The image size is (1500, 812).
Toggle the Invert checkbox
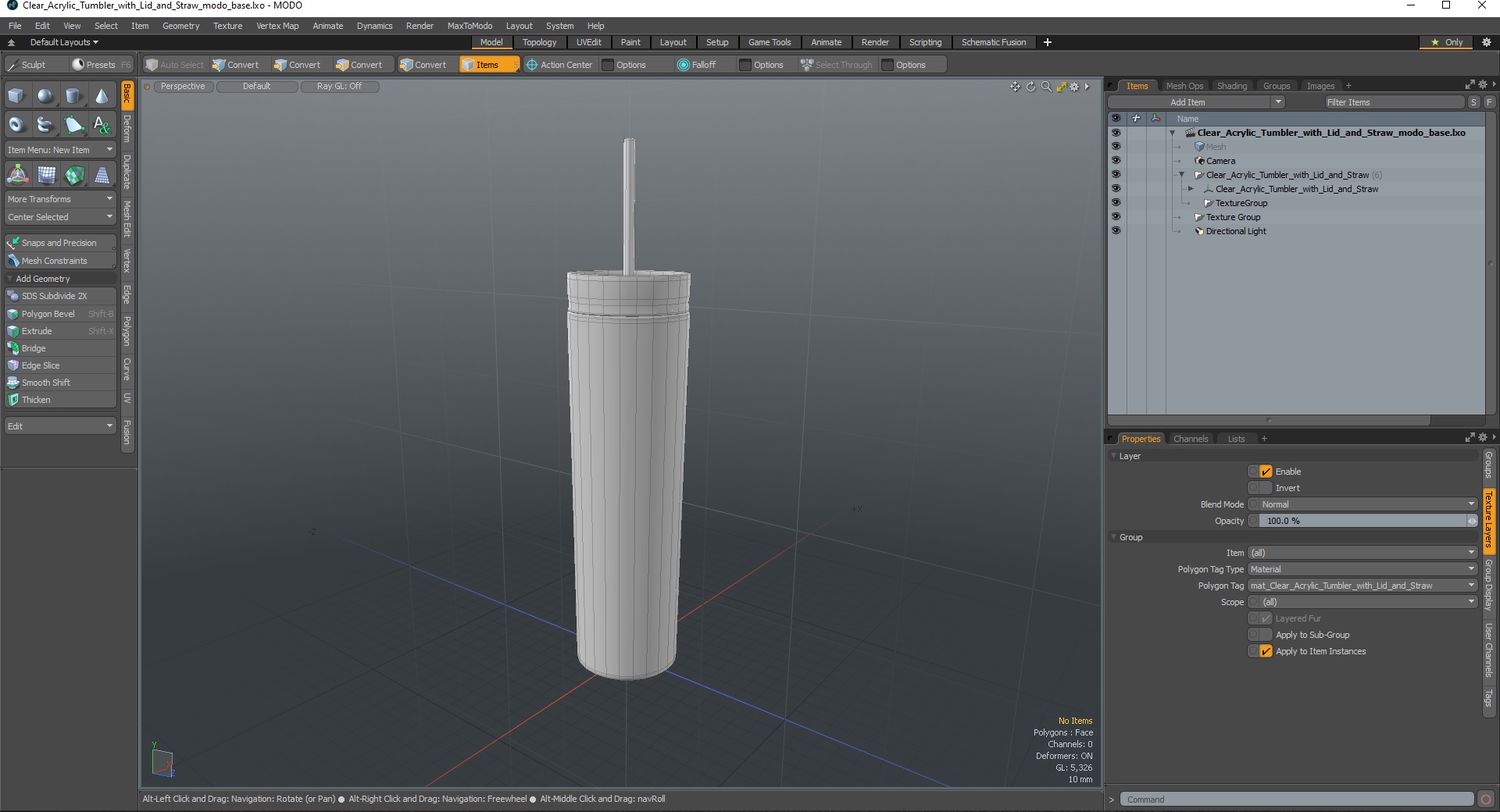tap(1266, 488)
